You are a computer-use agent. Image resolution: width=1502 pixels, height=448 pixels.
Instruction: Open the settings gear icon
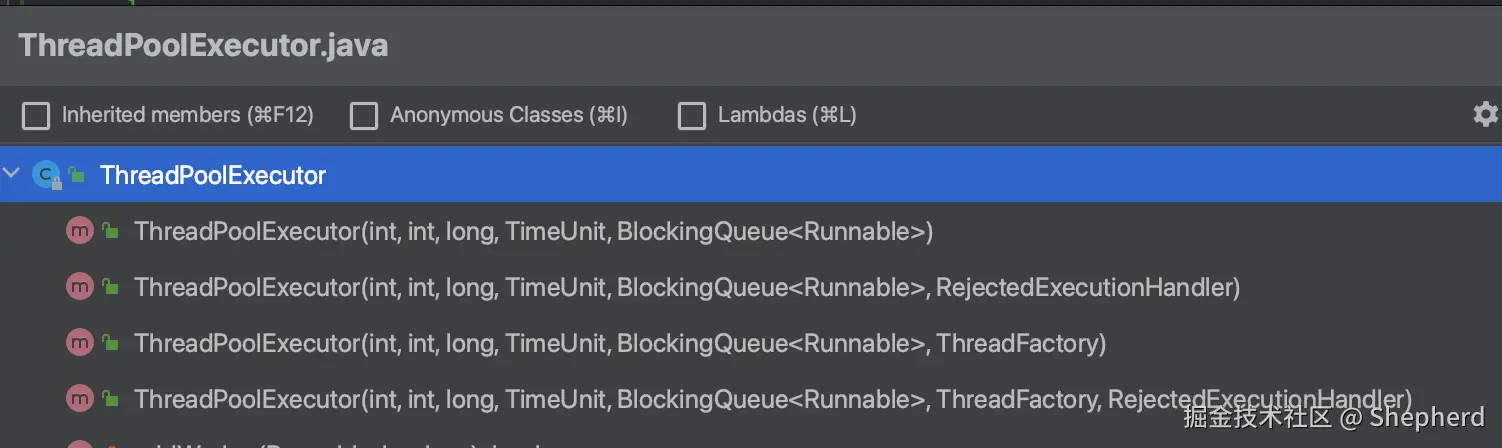click(x=1485, y=114)
